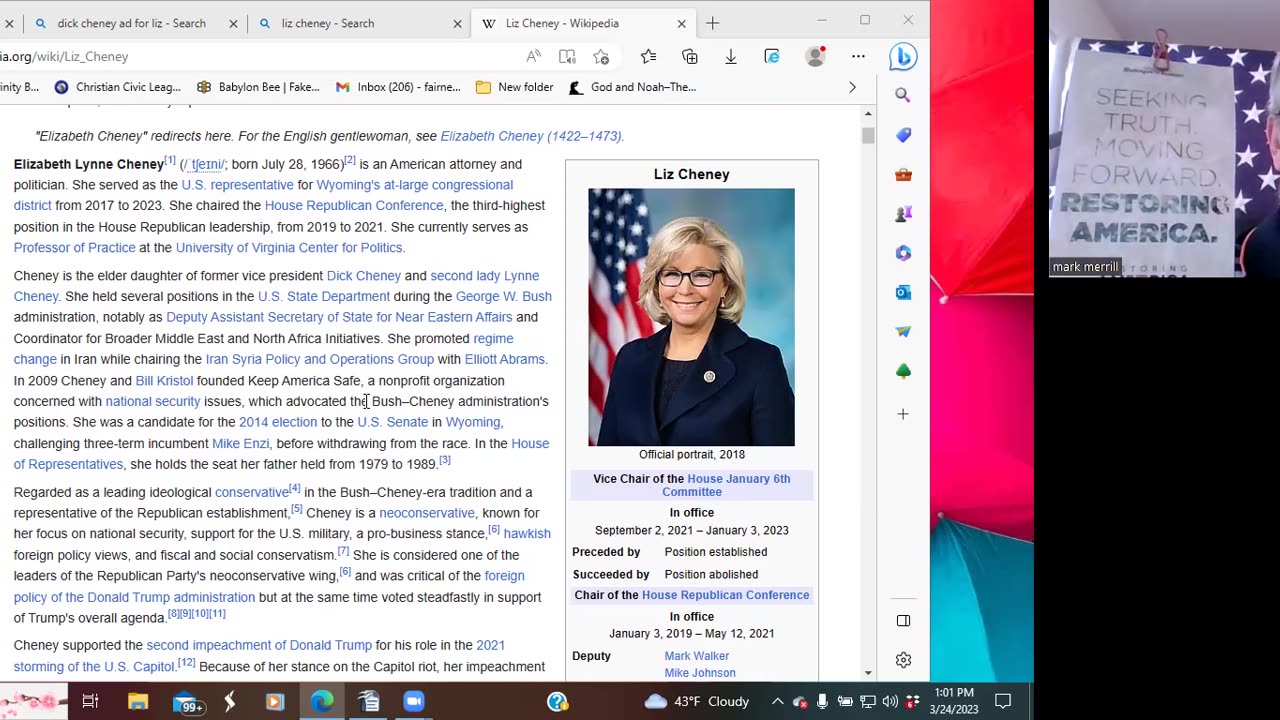Open the Mail app with 99+ badge
1280x720 pixels.
186,702
